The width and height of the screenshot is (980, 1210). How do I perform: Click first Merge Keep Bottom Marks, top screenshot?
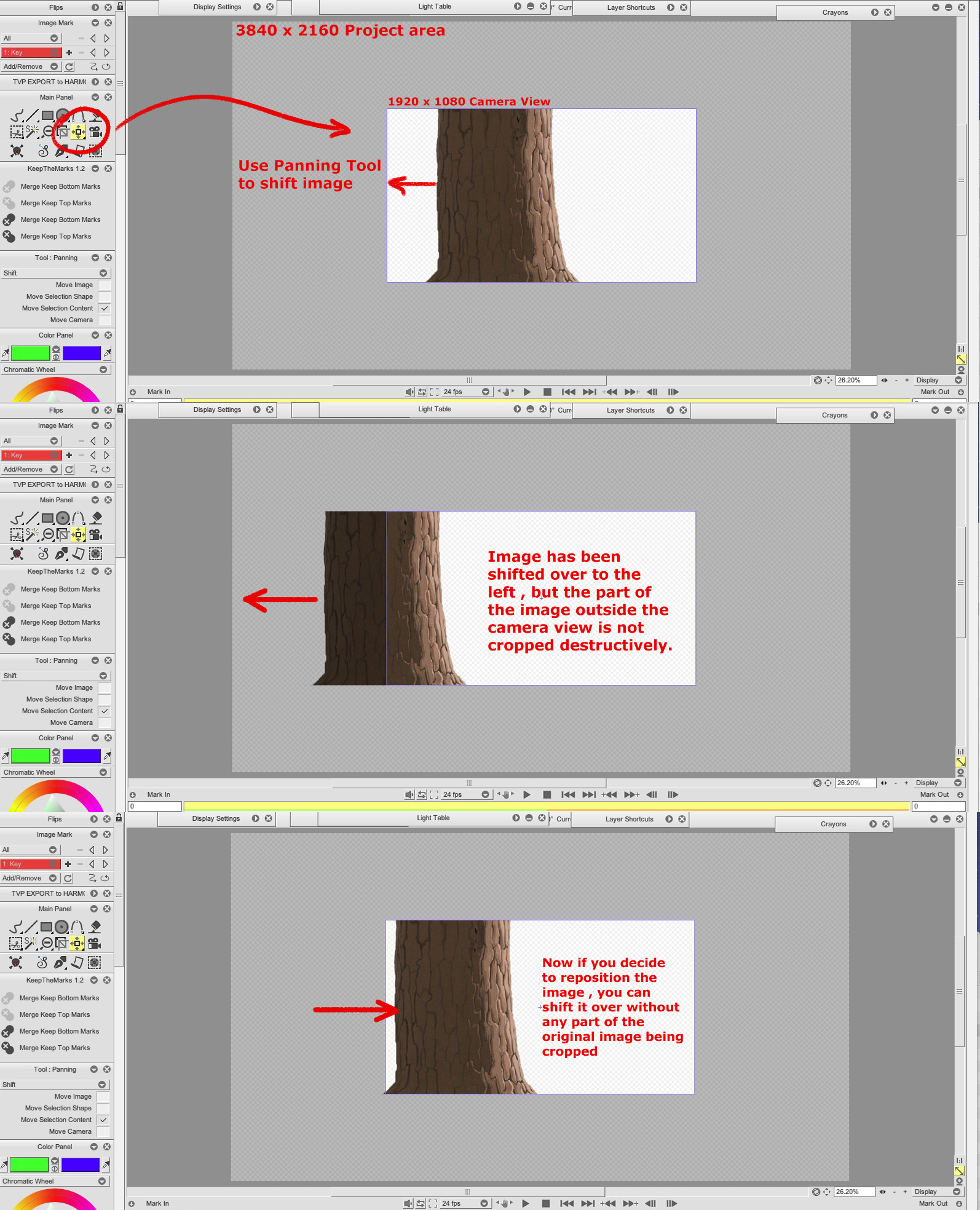60,186
